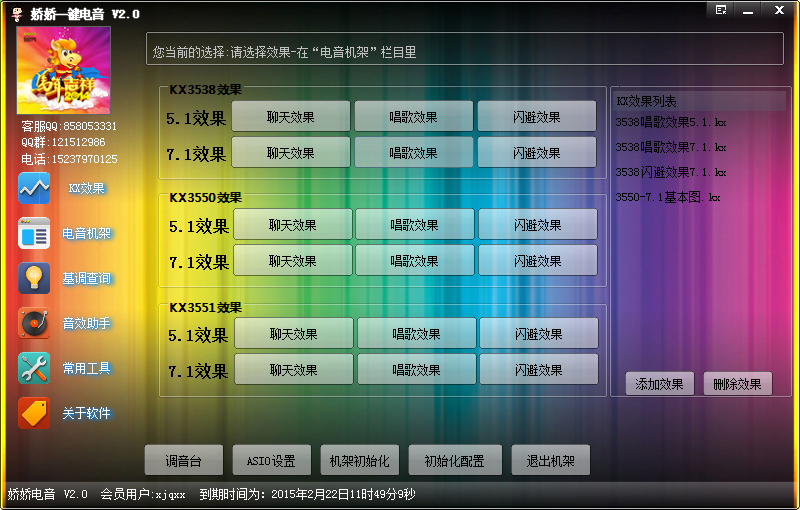The image size is (800, 510).
Task: Select 3538闪避效果7.1.kx list entry
Action: coord(671,172)
